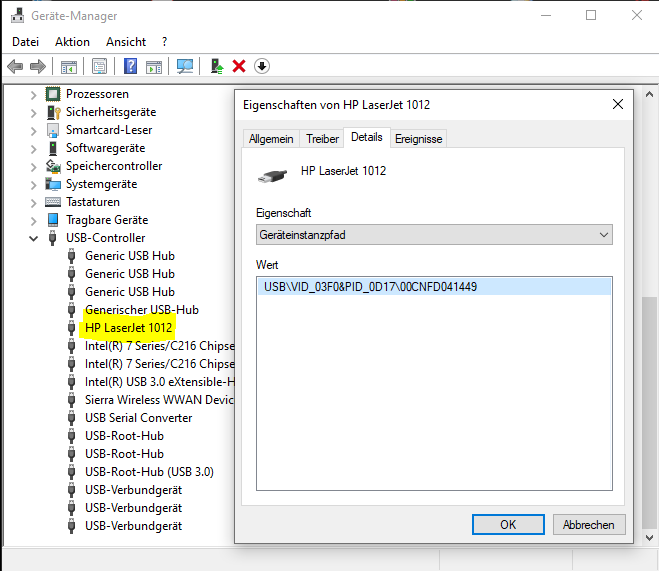Open the Aktion menu
The width and height of the screenshot is (659, 571).
(x=72, y=42)
